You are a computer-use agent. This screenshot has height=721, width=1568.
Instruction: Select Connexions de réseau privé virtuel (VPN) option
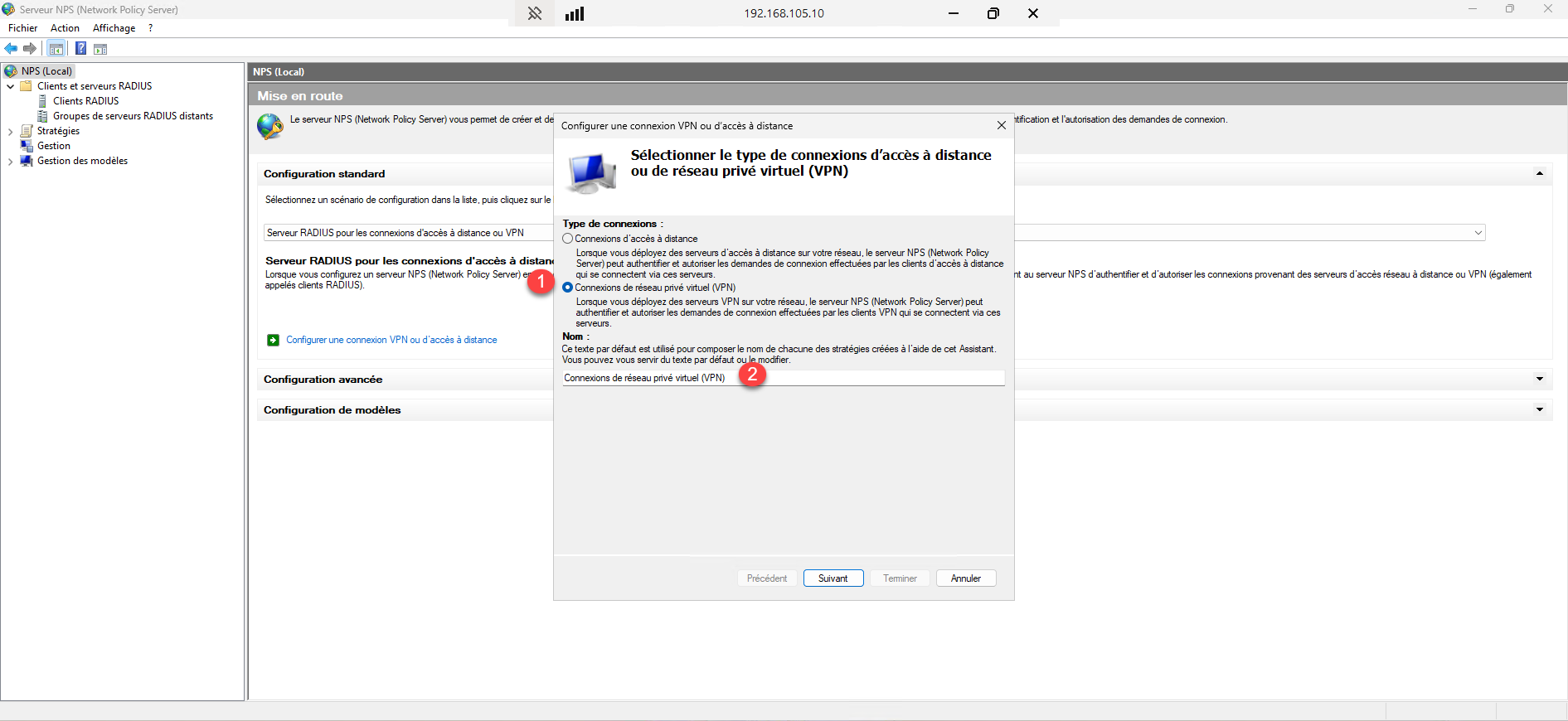(x=568, y=288)
